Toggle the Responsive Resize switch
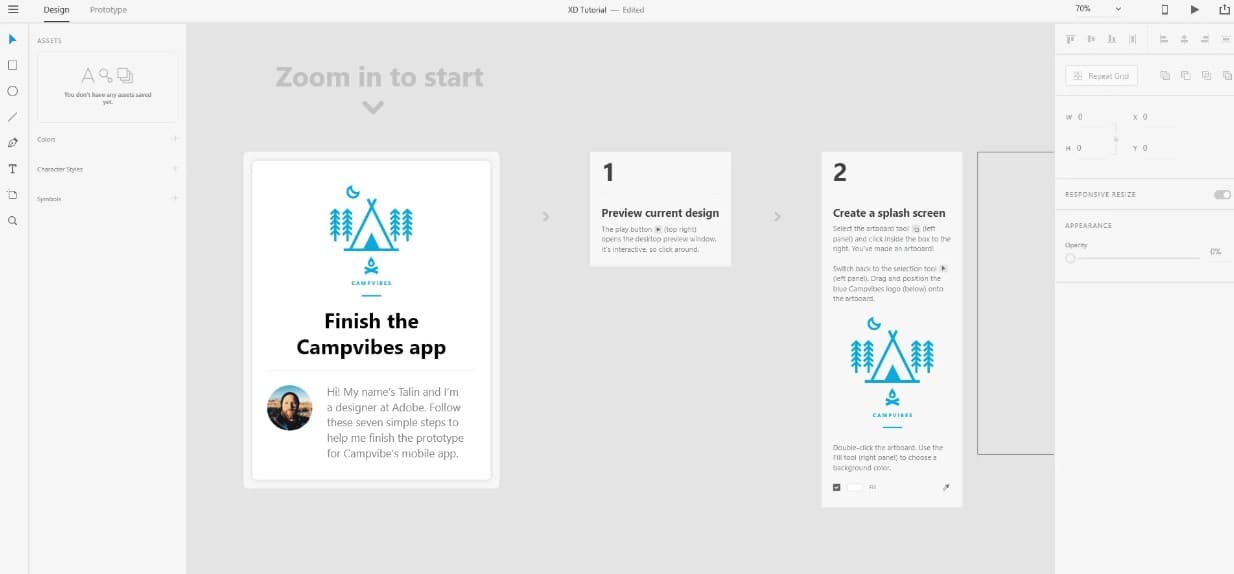Image resolution: width=1234 pixels, height=574 pixels. 1222,194
